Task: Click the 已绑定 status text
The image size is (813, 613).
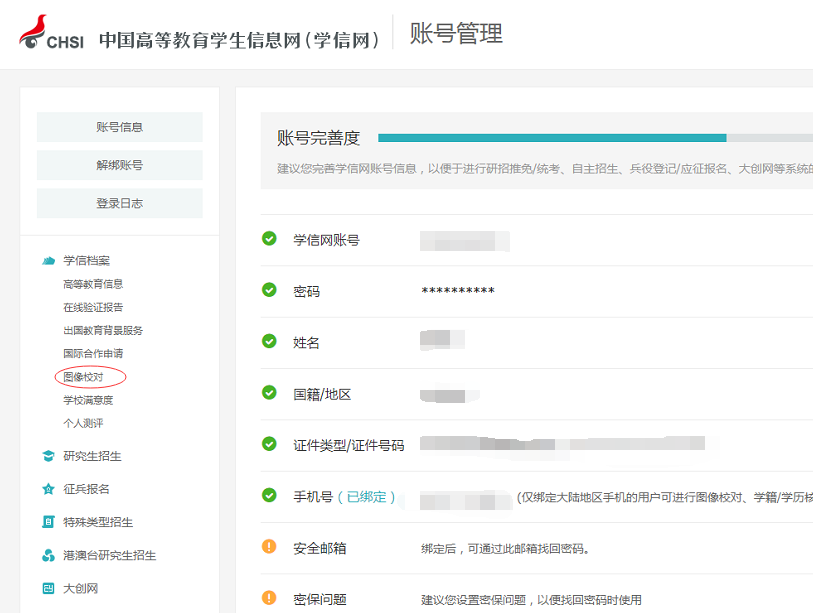Action: pos(367,497)
